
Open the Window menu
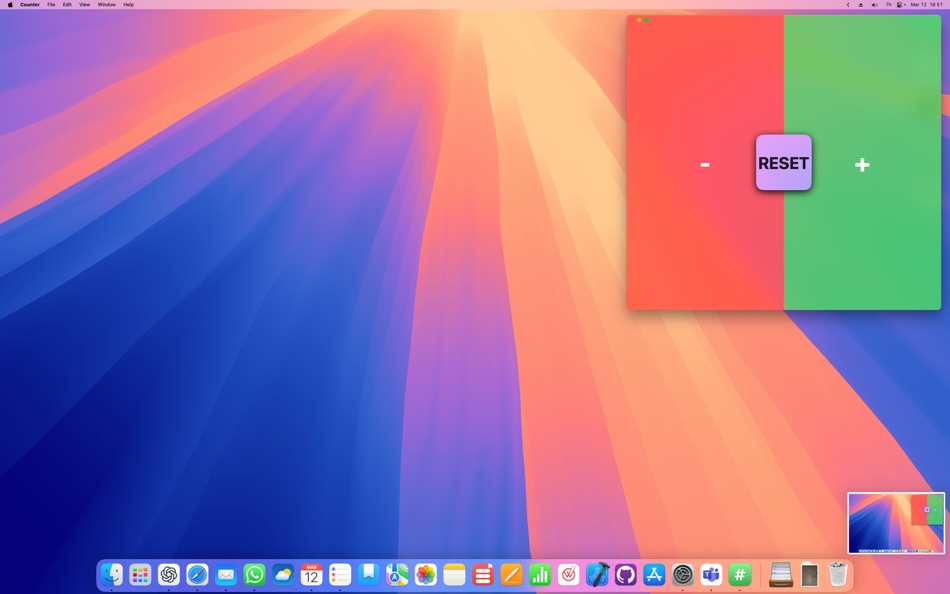click(106, 4)
